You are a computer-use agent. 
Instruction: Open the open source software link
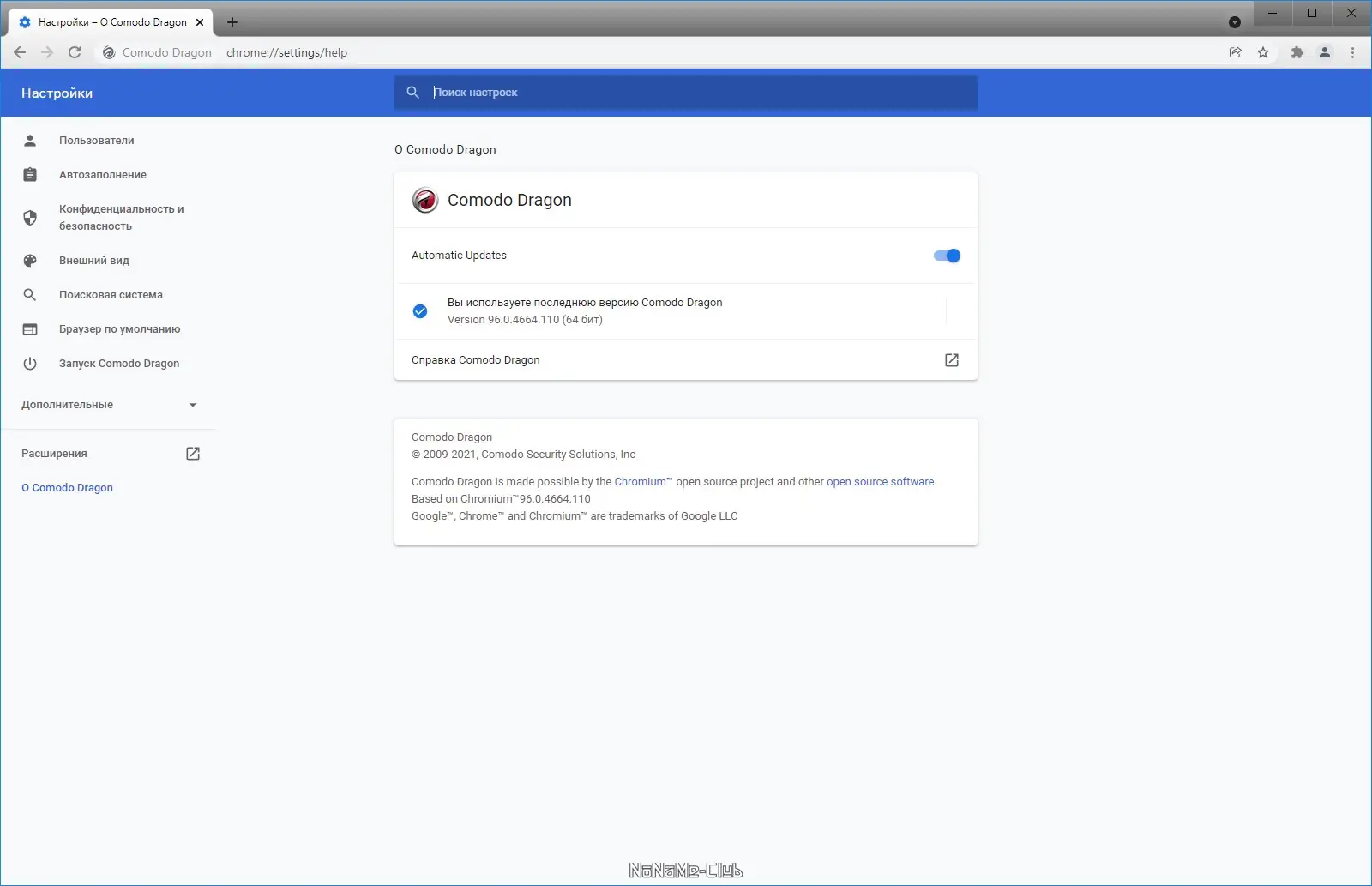pos(881,481)
